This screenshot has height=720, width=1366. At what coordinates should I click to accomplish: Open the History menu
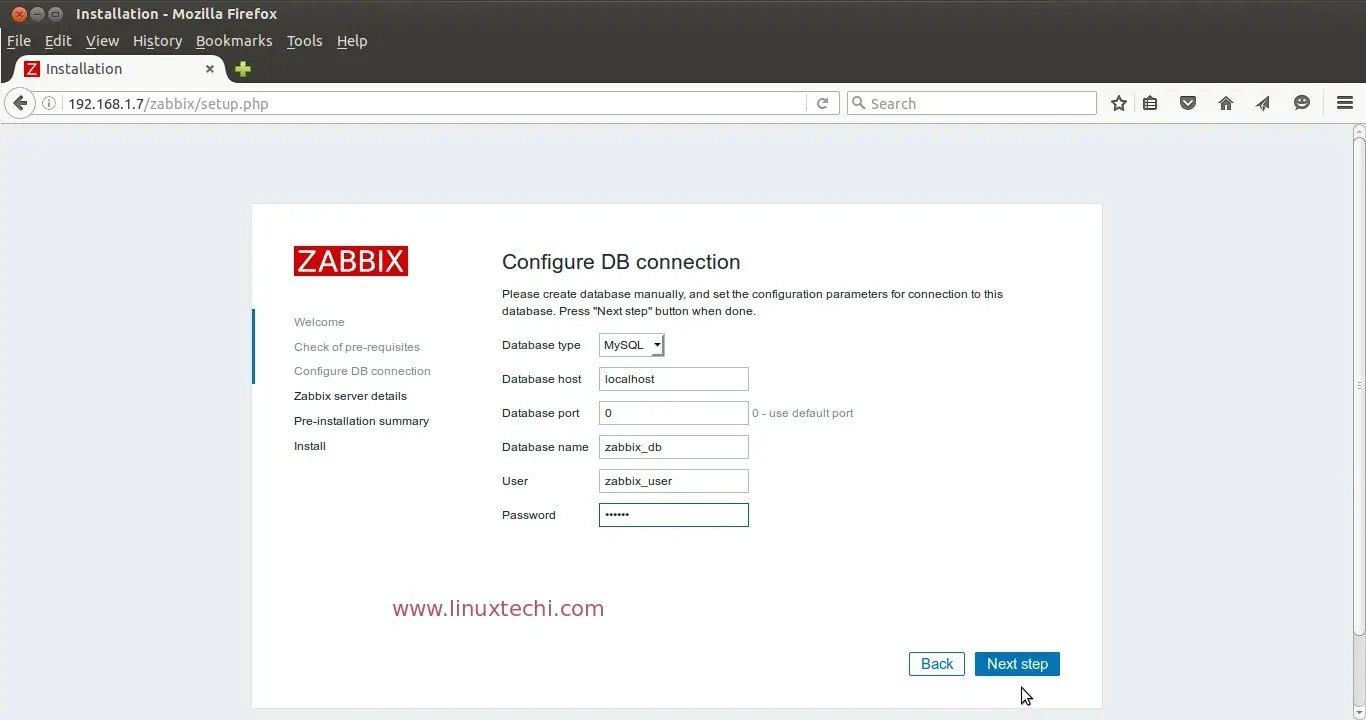[x=157, y=41]
